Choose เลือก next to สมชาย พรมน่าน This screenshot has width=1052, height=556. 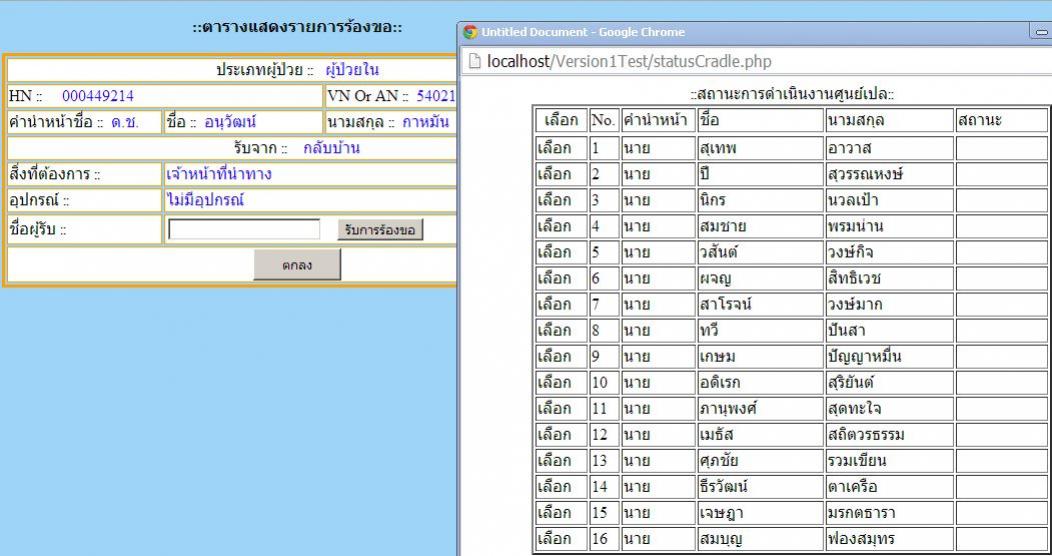[x=560, y=226]
